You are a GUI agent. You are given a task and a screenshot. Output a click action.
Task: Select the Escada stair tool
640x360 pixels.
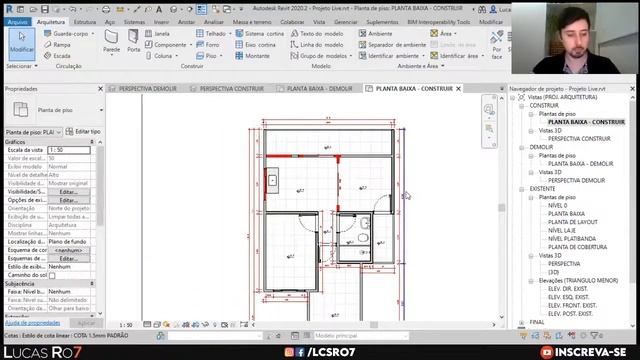(x=58, y=56)
